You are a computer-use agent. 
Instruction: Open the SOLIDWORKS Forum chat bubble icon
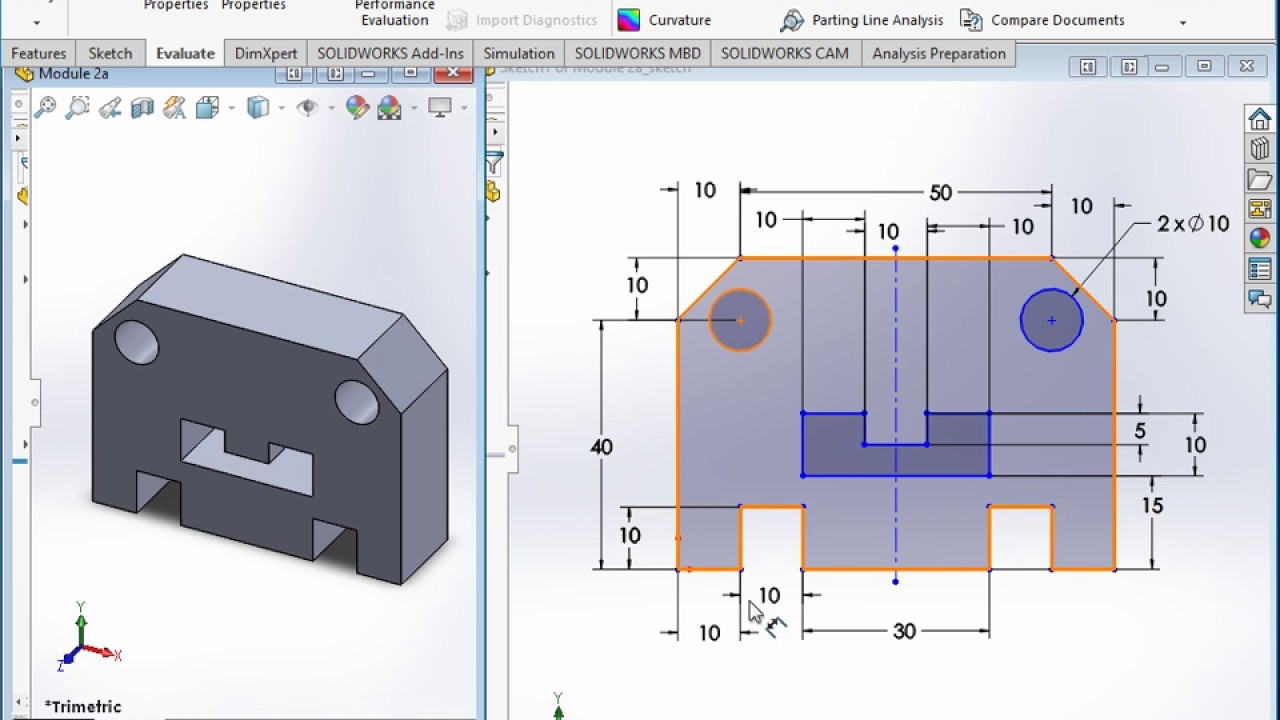click(1259, 298)
